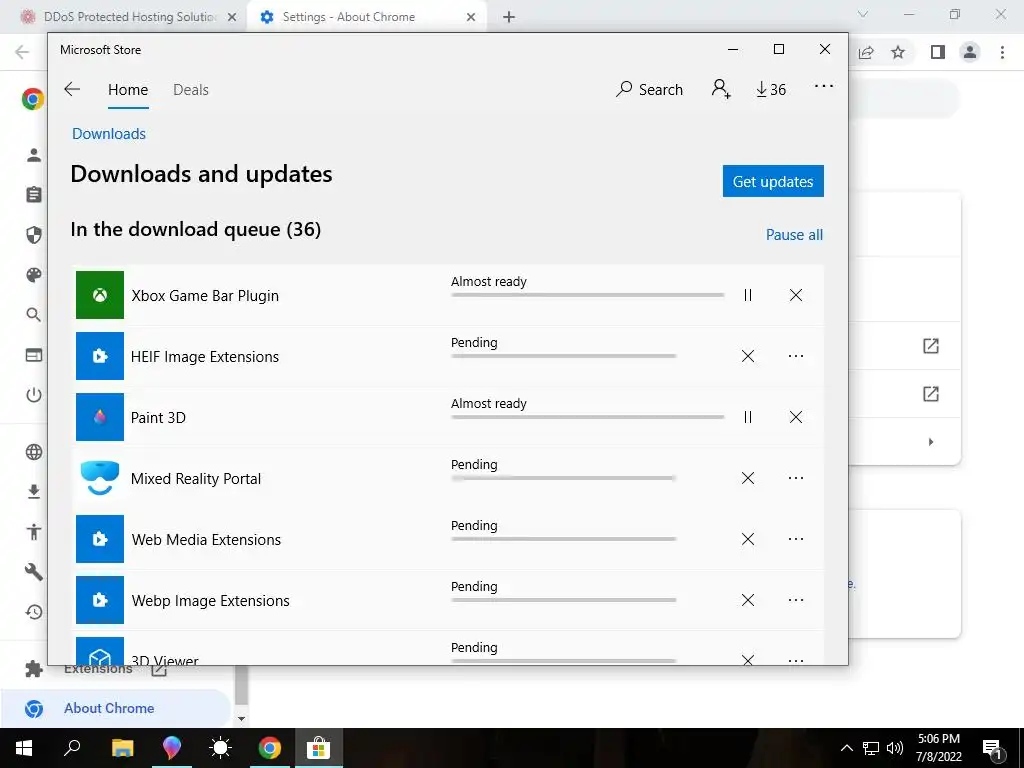This screenshot has width=1024, height=768.
Task: Close the DDoS Protected Hosting tab
Action: 232,17
